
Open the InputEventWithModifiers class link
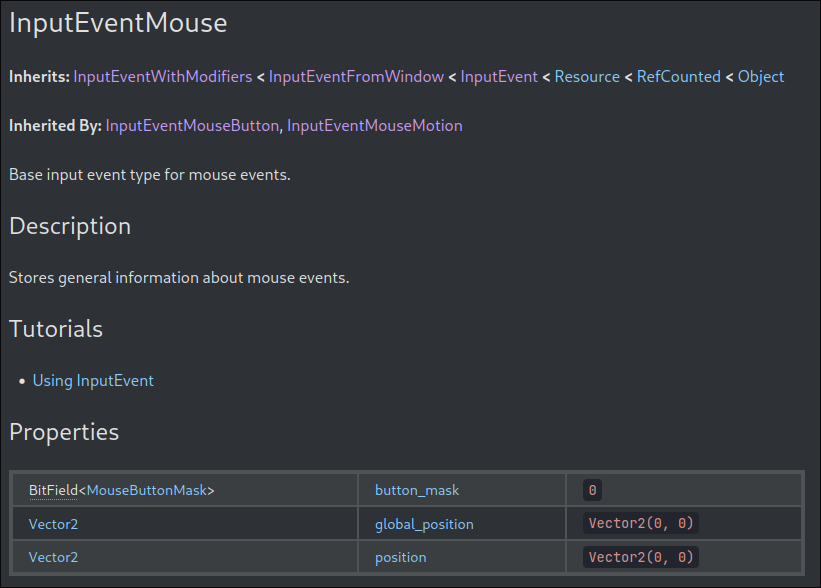[x=163, y=77]
